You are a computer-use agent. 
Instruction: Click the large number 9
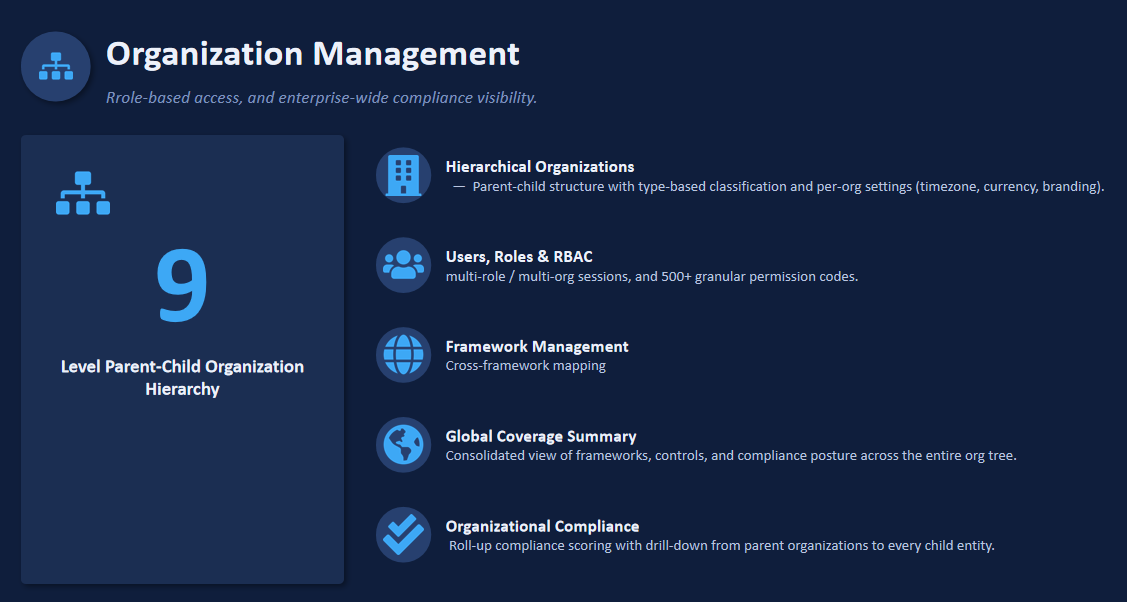tap(182, 285)
